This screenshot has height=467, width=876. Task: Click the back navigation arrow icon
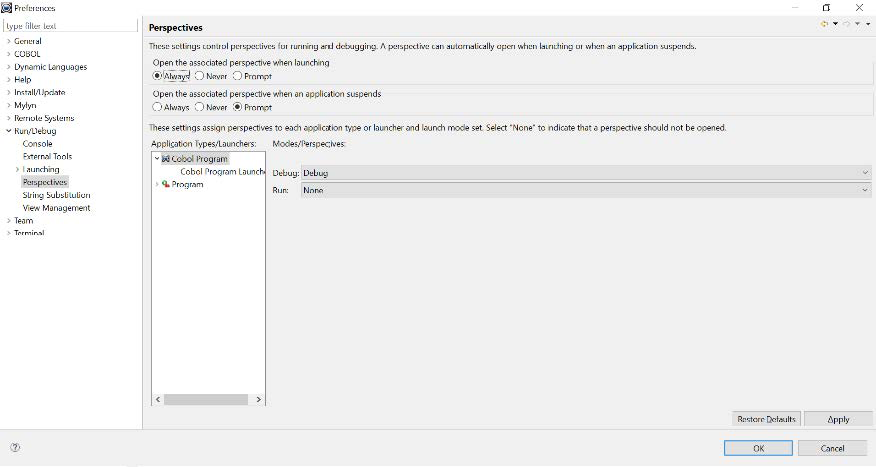point(824,24)
